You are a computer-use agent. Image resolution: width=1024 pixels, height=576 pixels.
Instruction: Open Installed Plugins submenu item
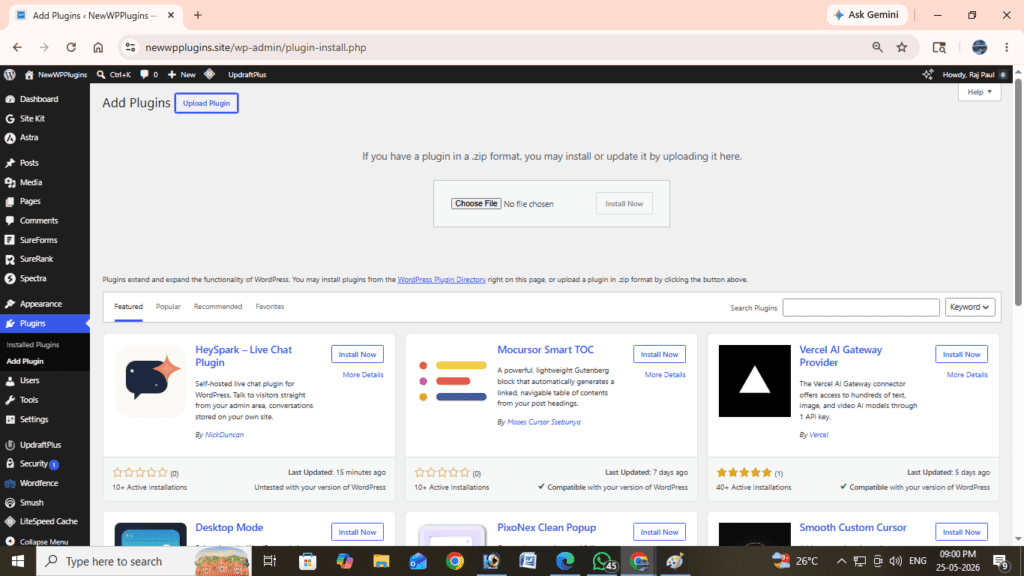pyautogui.click(x=33, y=345)
